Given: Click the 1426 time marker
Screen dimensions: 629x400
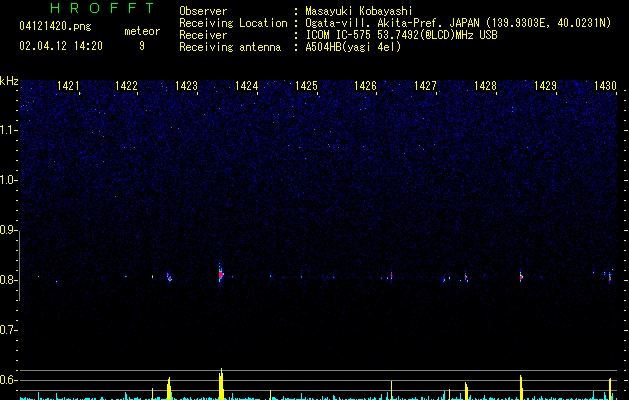Looking at the screenshot, I should (365, 86).
